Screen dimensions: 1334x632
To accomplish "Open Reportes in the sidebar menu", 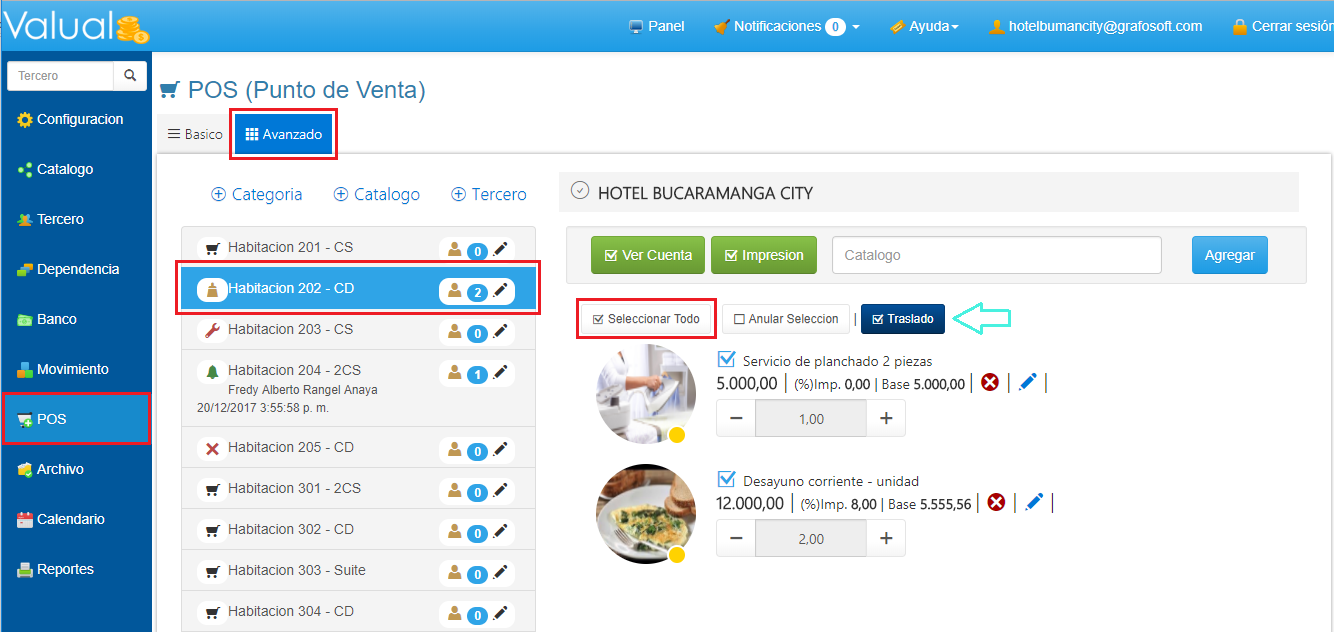I will [x=65, y=569].
